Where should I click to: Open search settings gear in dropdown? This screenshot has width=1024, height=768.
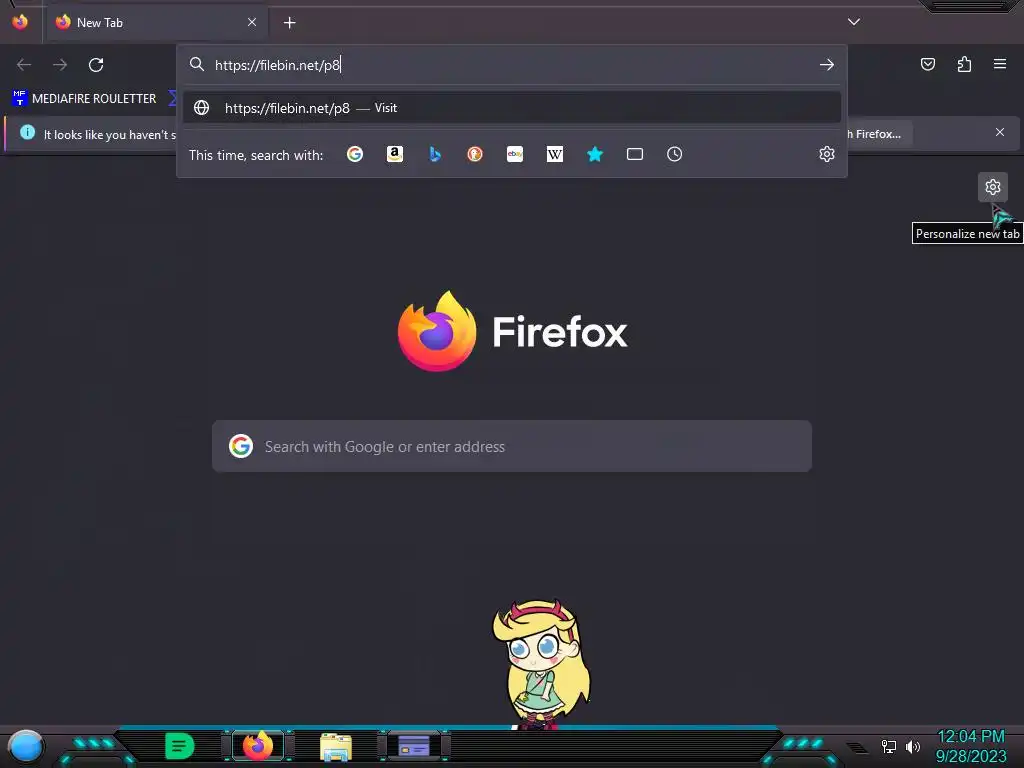827,154
